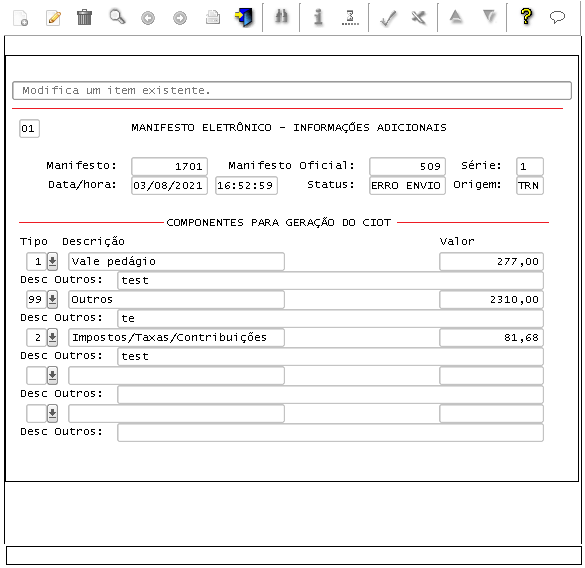Click Manifesto Oficial field 509
The height and width of the screenshot is (568, 585).
407,166
